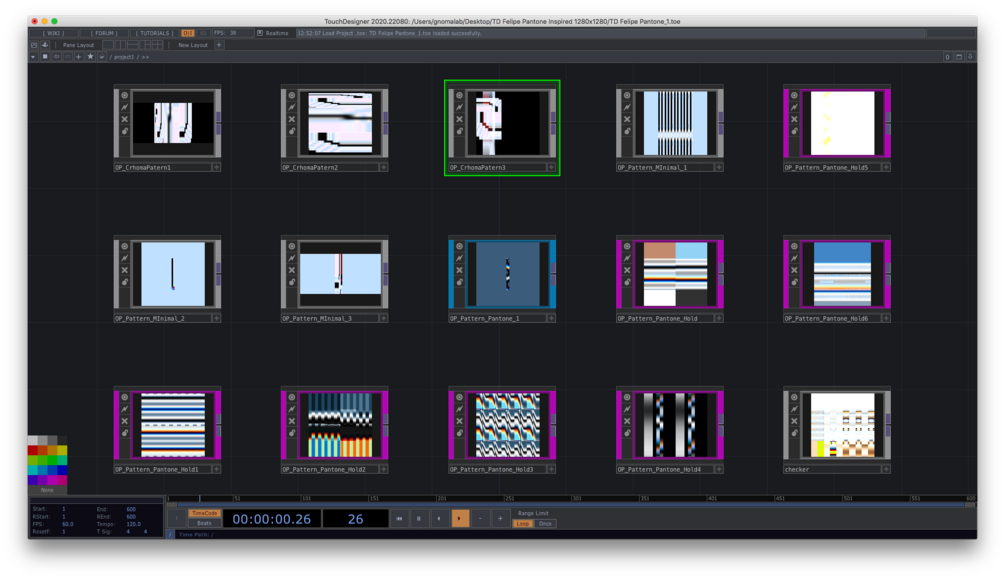Open the WIKI link

[54, 33]
